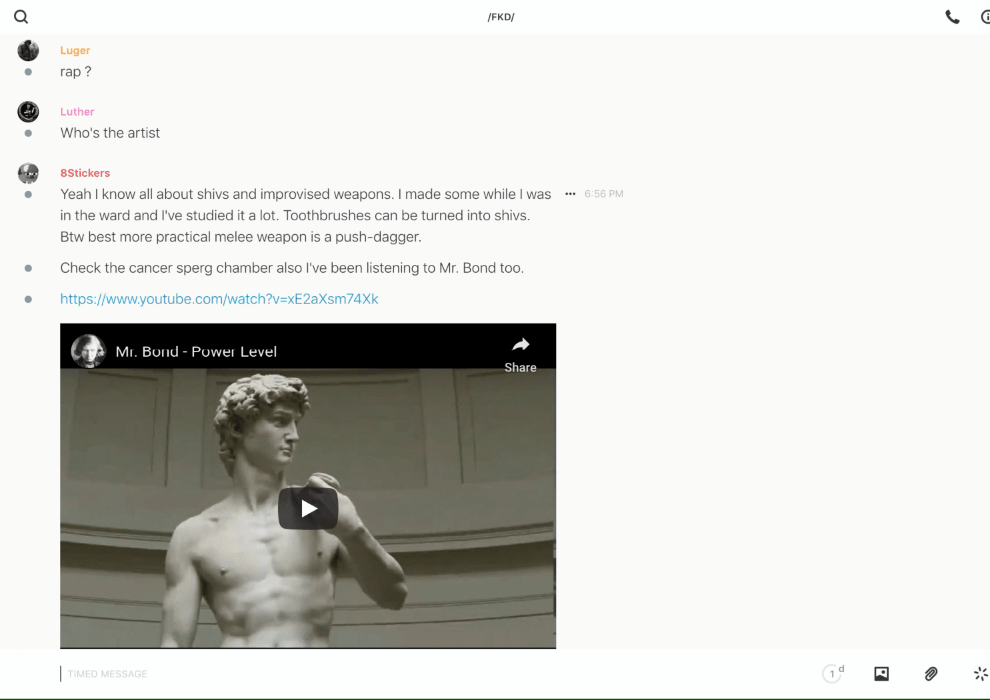Click the video title Mr. Bond - Power Level

coord(196,352)
